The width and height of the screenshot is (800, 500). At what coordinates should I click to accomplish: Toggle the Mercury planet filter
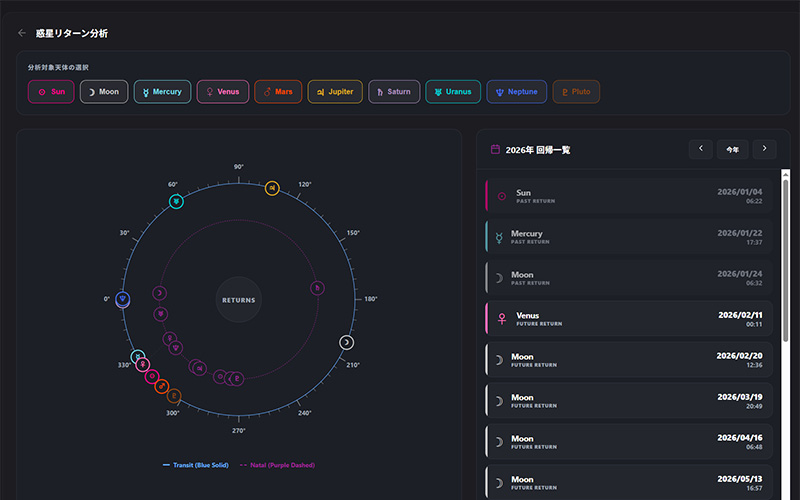click(x=162, y=92)
